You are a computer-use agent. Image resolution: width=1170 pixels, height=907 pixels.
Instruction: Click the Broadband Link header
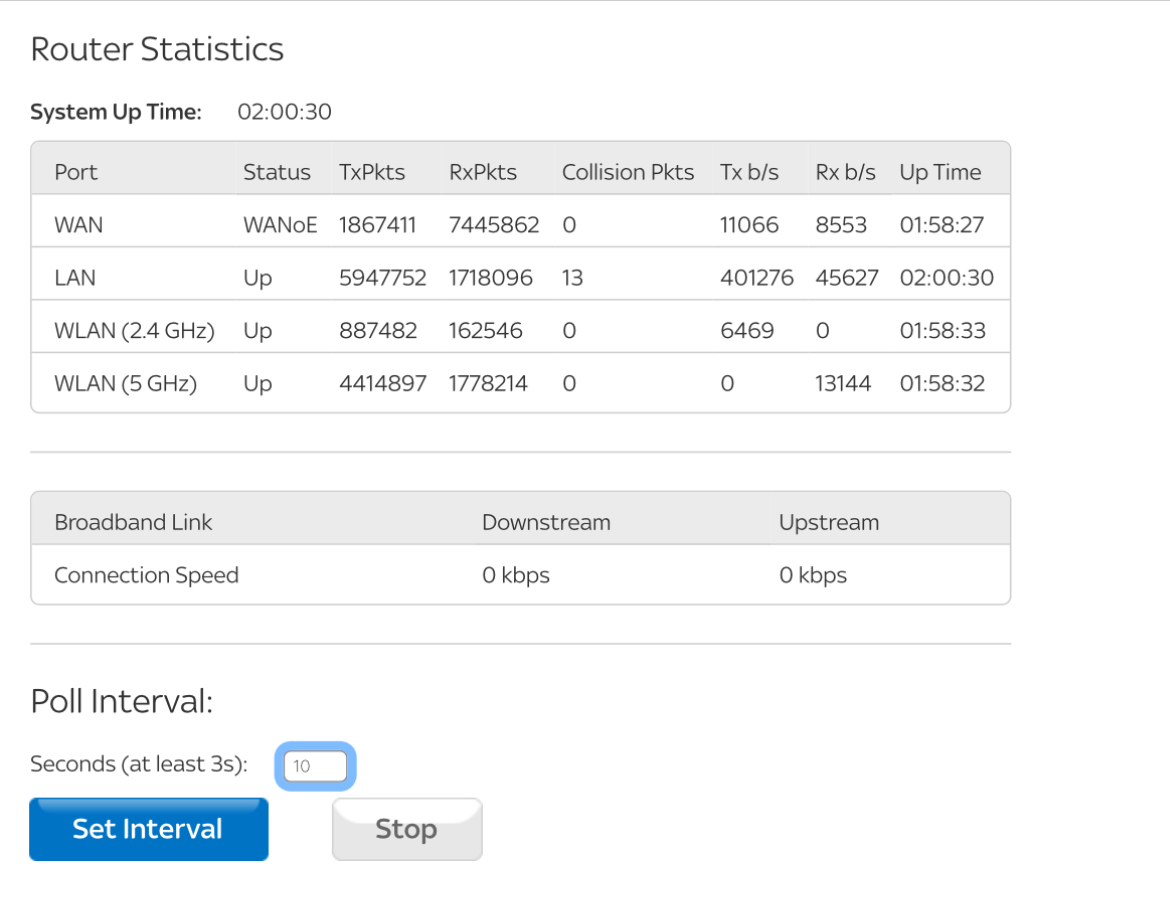tap(133, 523)
